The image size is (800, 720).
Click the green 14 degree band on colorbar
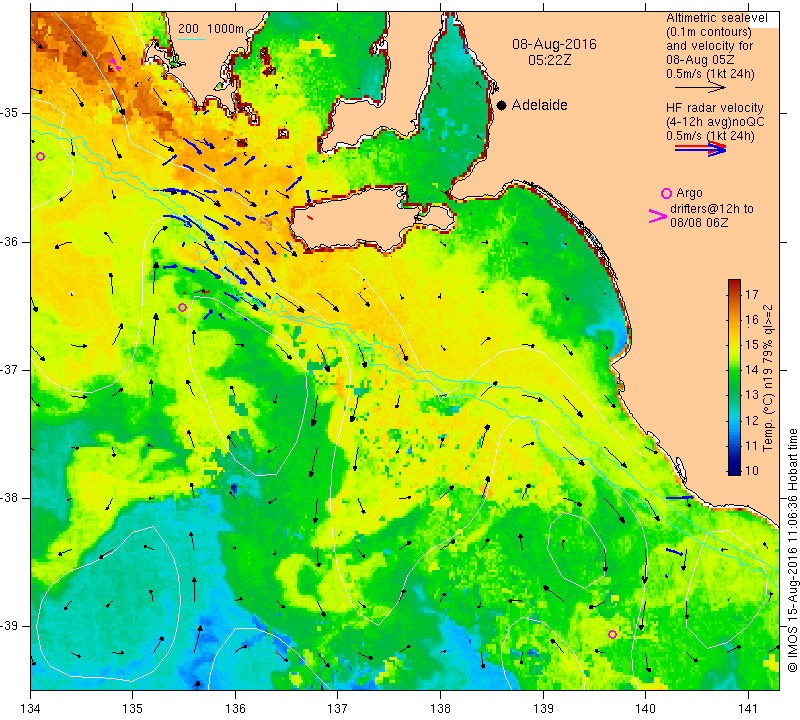pos(734,369)
